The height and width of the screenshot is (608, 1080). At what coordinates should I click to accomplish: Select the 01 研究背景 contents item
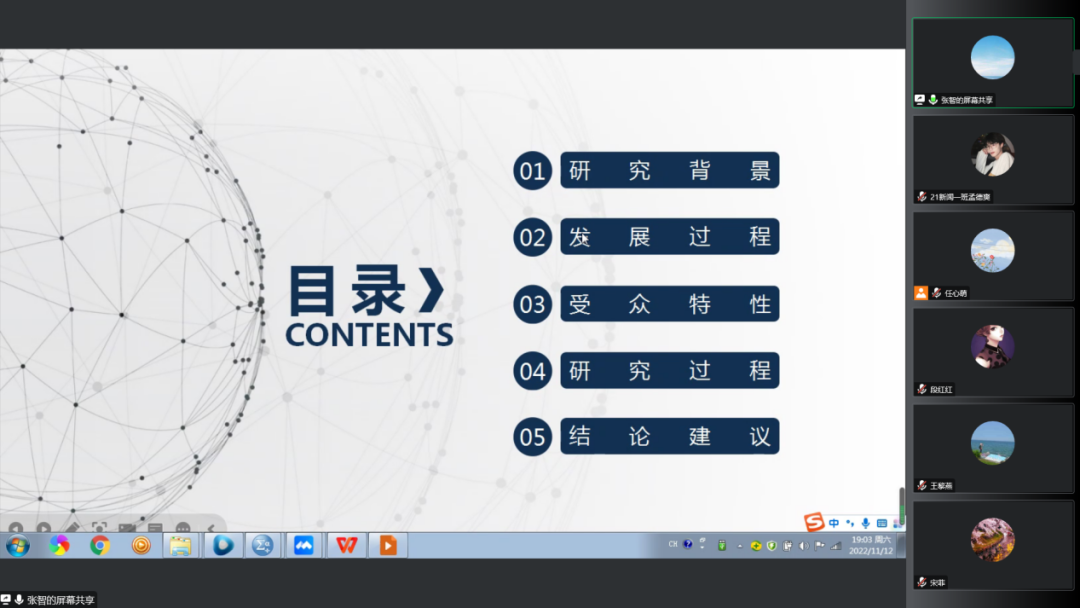point(669,171)
